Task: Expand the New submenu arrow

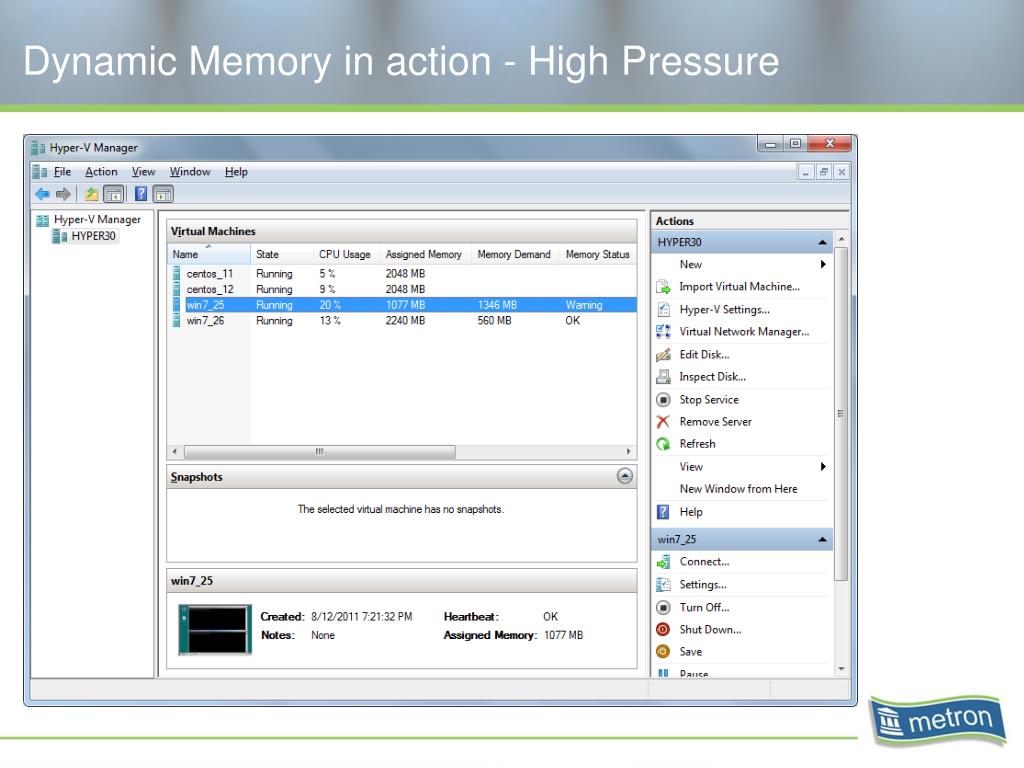Action: (x=823, y=264)
